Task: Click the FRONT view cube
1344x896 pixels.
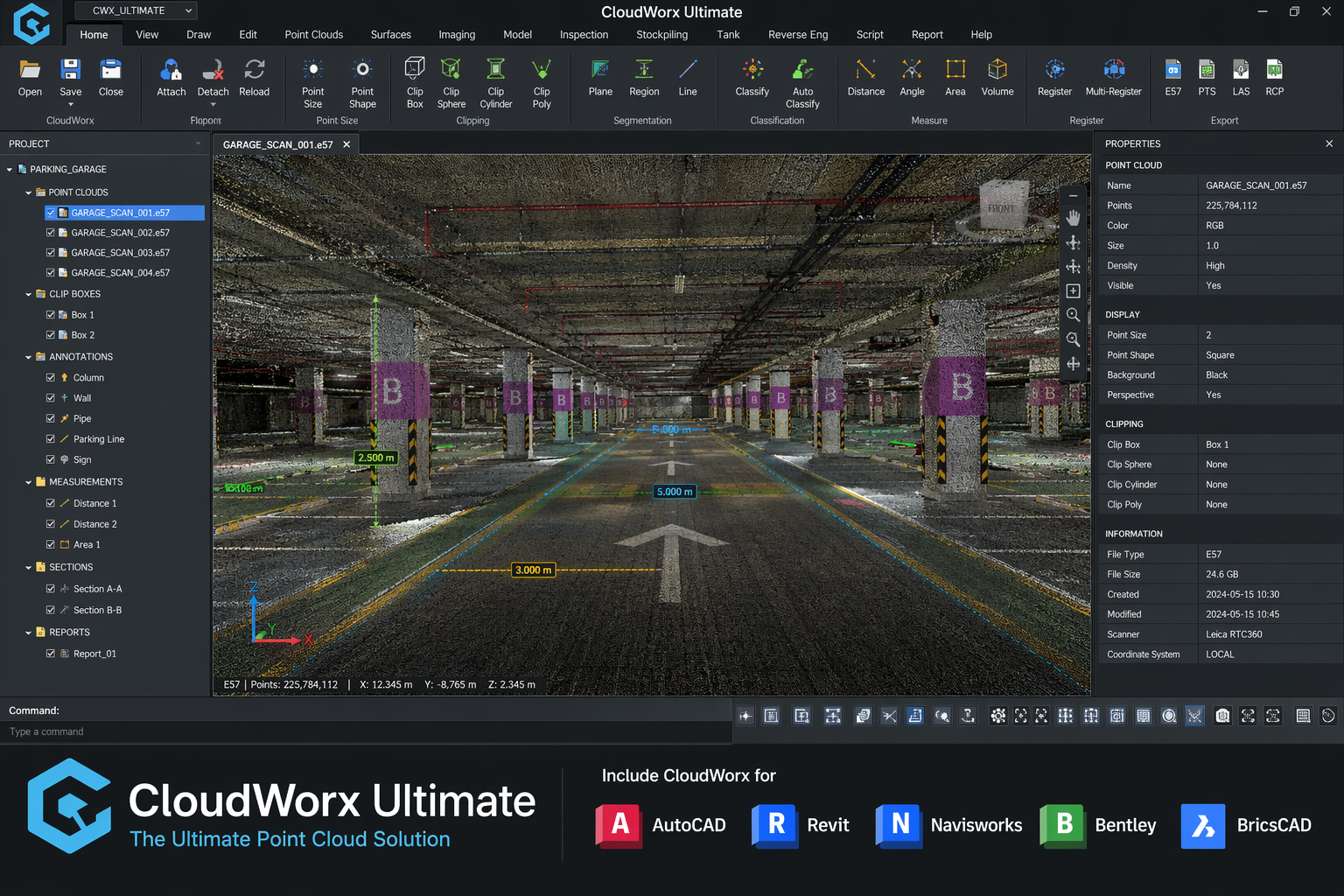Action: pyautogui.click(x=1002, y=206)
